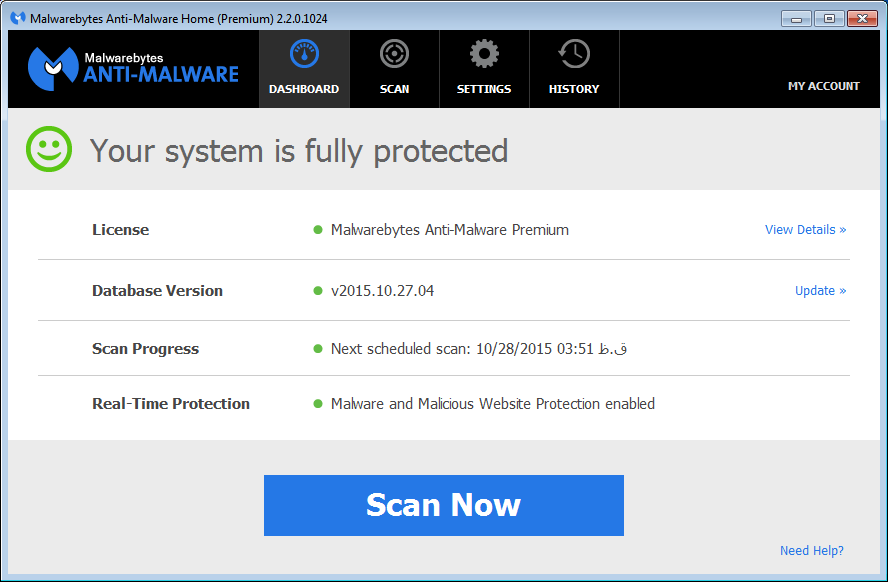Start a scan with Scan Now
This screenshot has height=582, width=888.
444,505
